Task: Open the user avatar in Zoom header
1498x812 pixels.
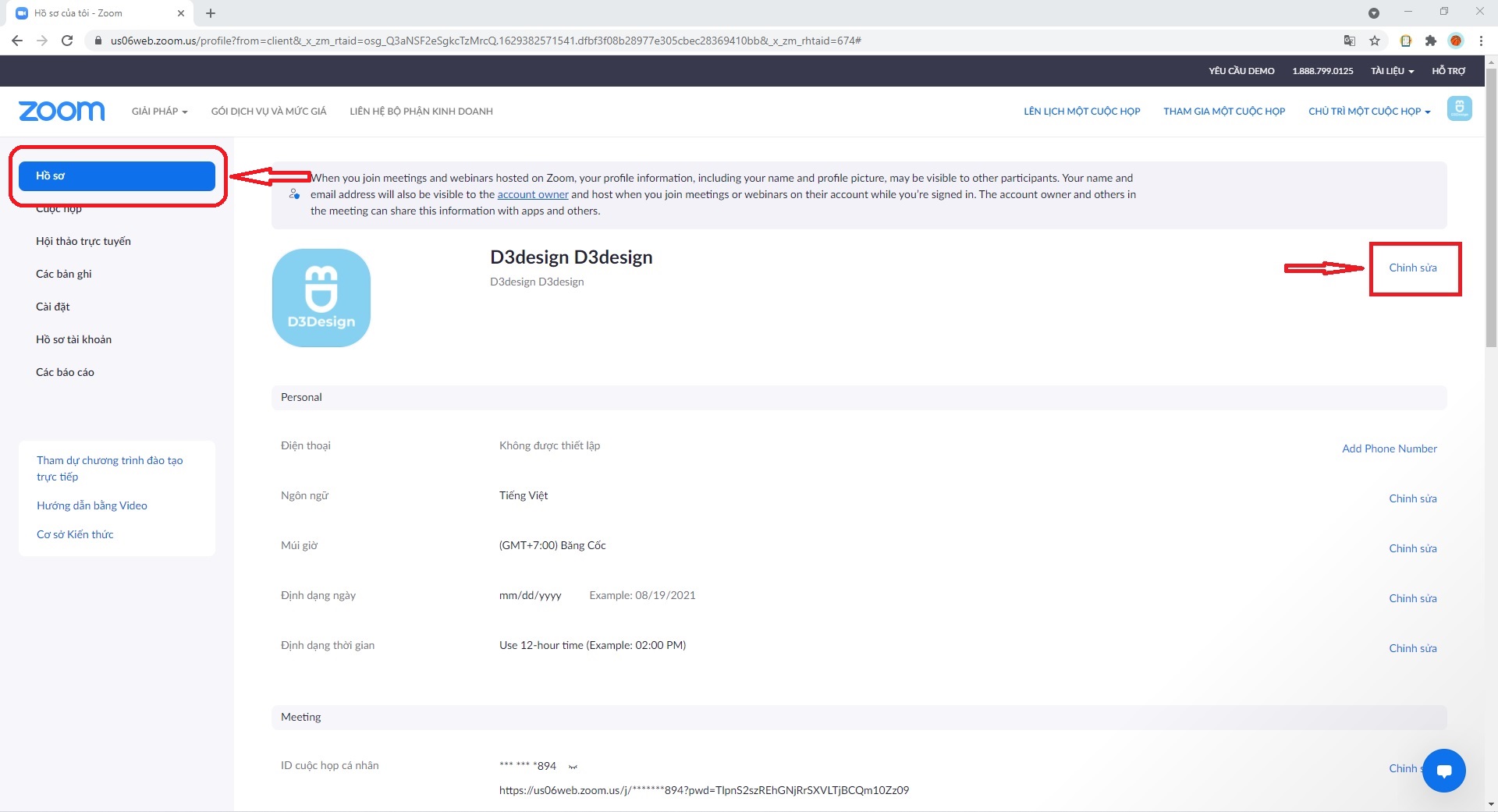Action: 1460,108
